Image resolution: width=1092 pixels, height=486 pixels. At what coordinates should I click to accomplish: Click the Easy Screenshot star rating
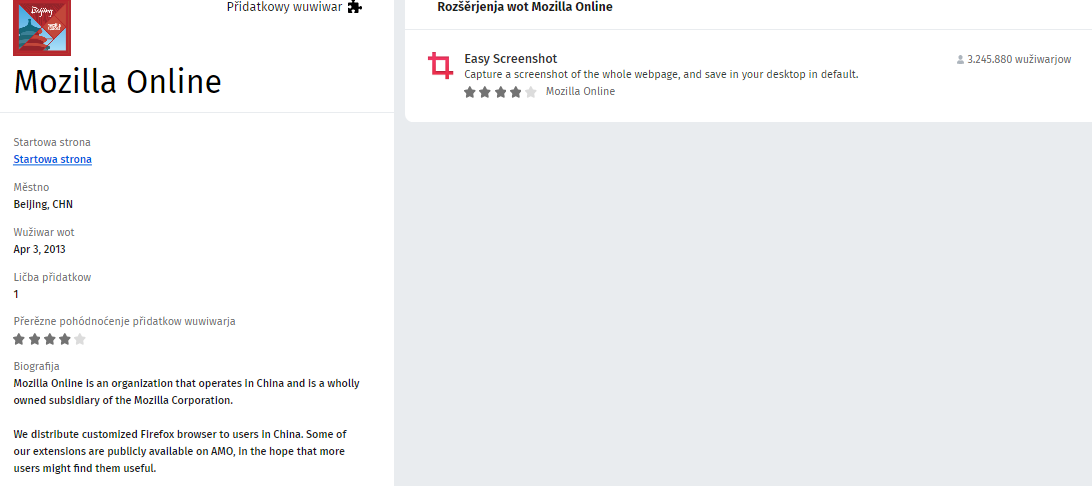coord(500,92)
